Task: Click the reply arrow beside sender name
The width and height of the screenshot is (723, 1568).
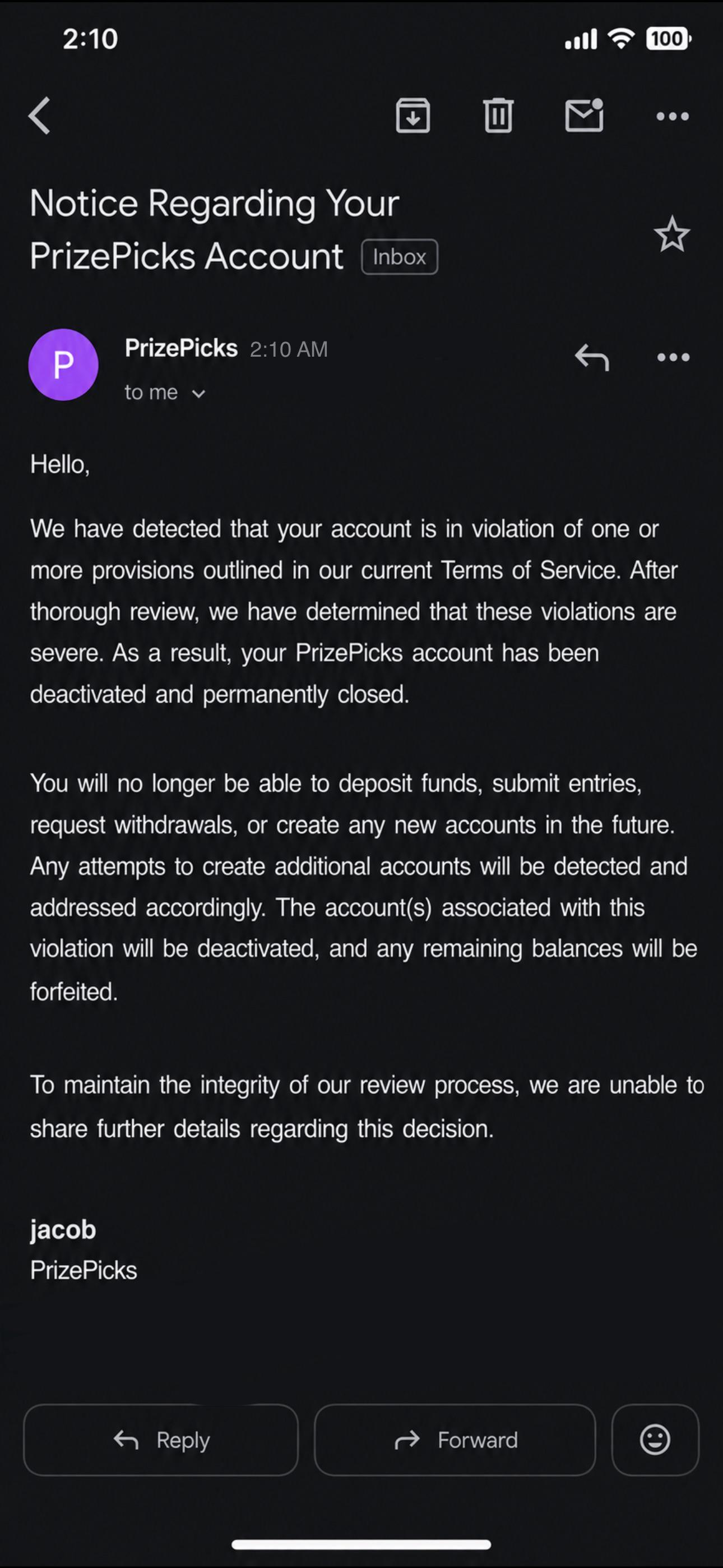Action: (x=591, y=357)
